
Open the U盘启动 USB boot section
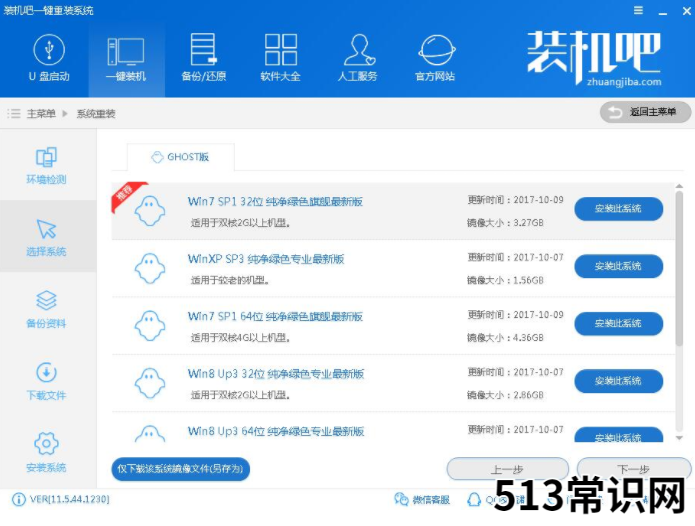[49, 58]
